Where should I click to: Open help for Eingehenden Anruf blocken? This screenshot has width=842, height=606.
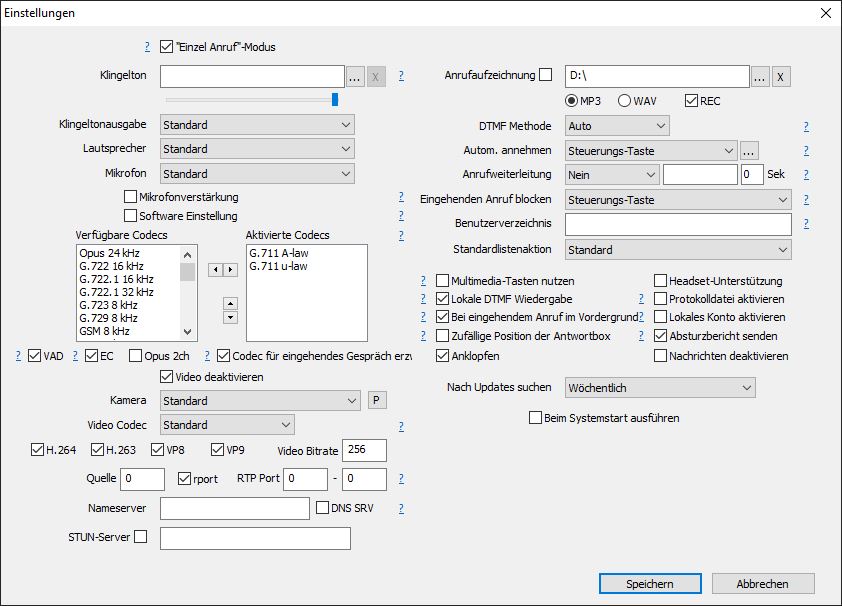[806, 199]
